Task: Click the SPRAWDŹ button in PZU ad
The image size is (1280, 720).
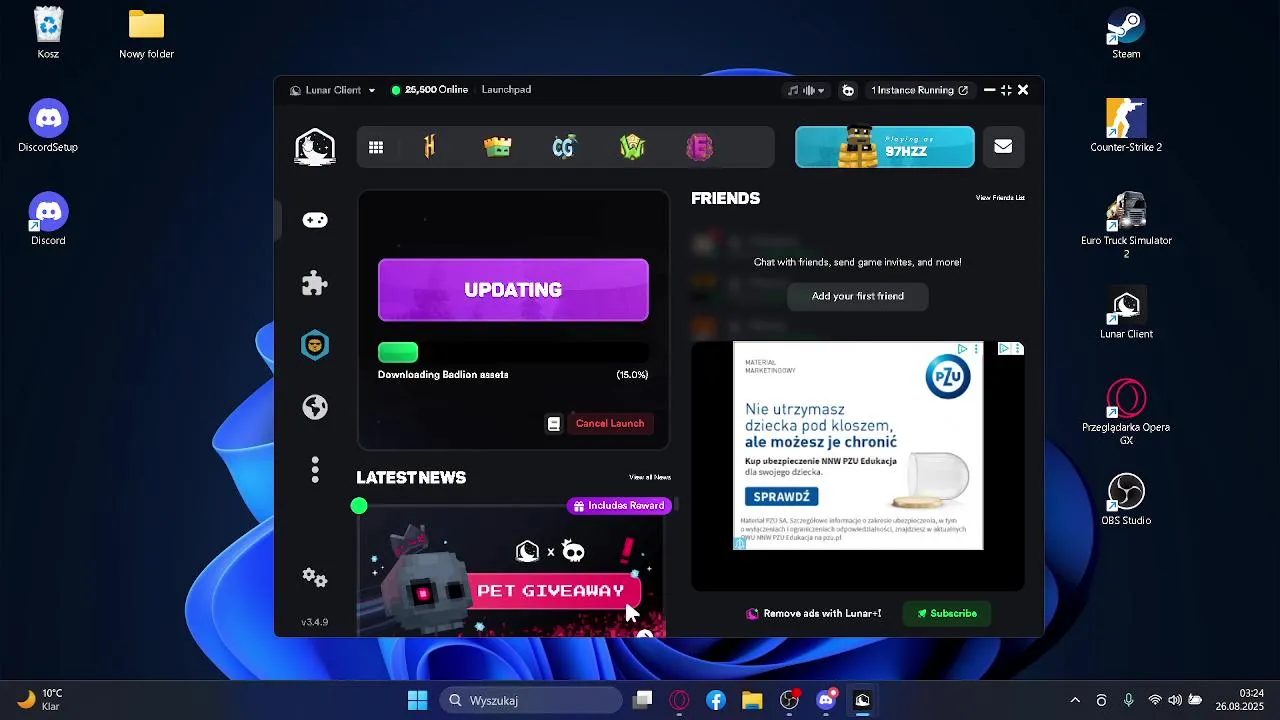Action: (x=781, y=497)
